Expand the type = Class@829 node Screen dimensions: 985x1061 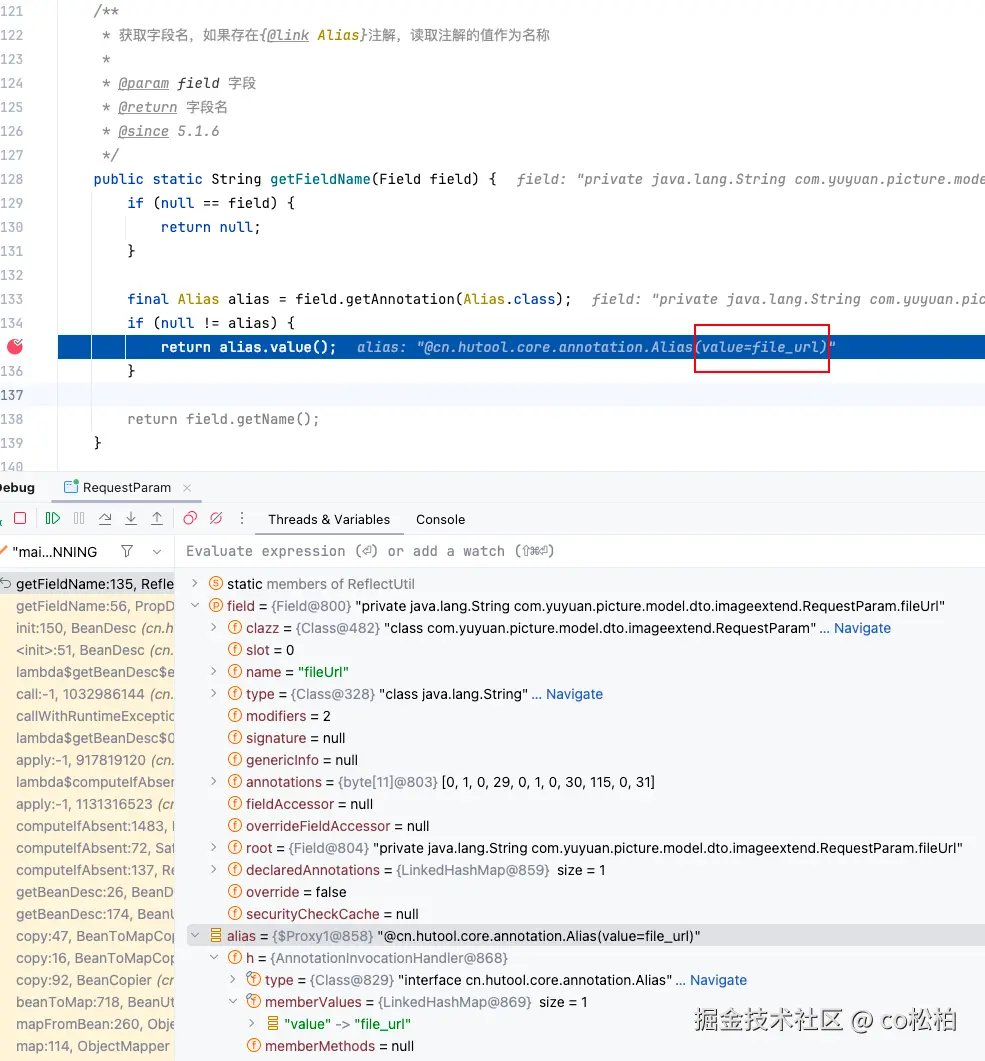(x=233, y=980)
